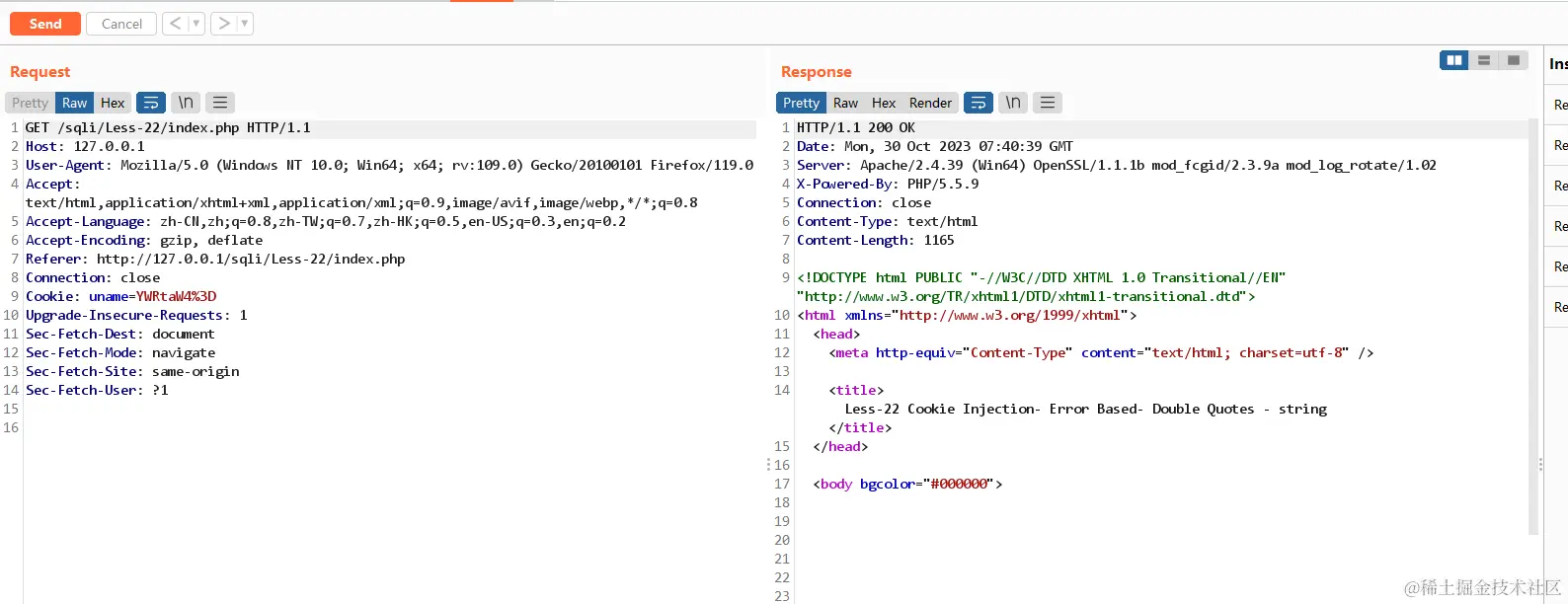Viewport: 1568px width, 604px height.
Task: Click the Content-Type: text/html response header
Action: (888, 221)
